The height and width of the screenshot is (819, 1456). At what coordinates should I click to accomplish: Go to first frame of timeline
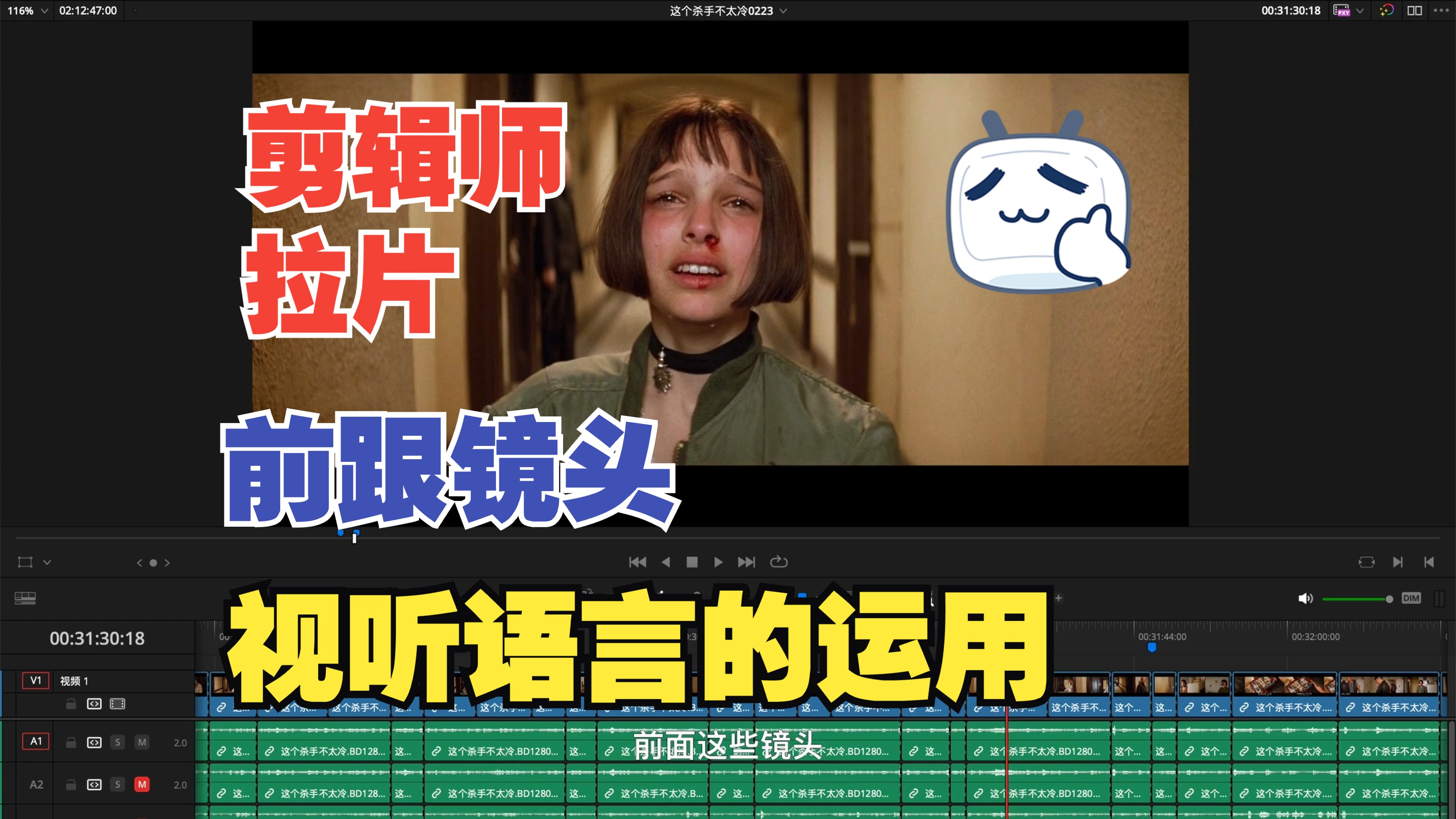(x=637, y=562)
